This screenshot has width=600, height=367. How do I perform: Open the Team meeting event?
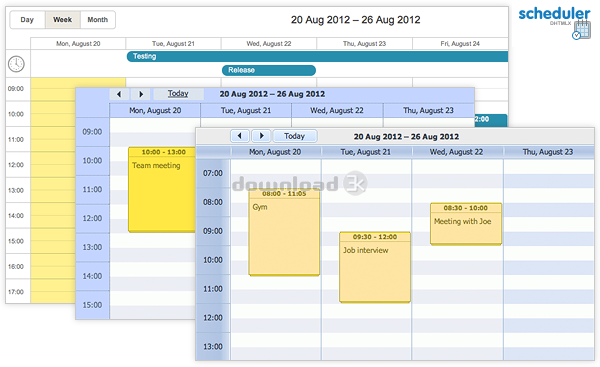[162, 190]
